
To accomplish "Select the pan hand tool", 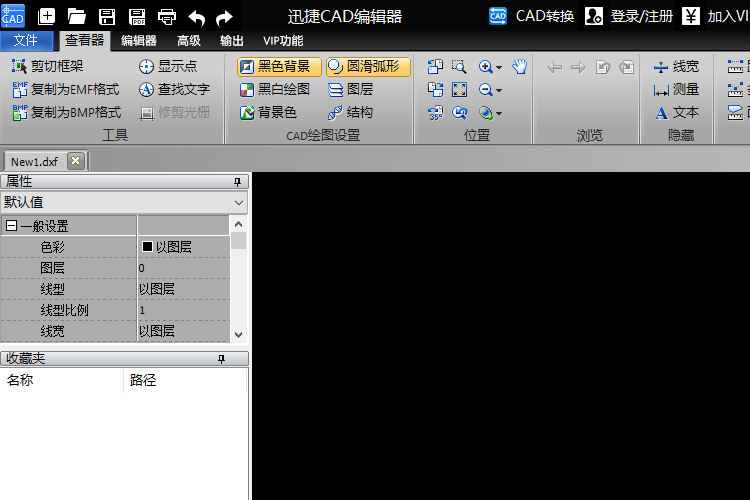I will pos(519,67).
